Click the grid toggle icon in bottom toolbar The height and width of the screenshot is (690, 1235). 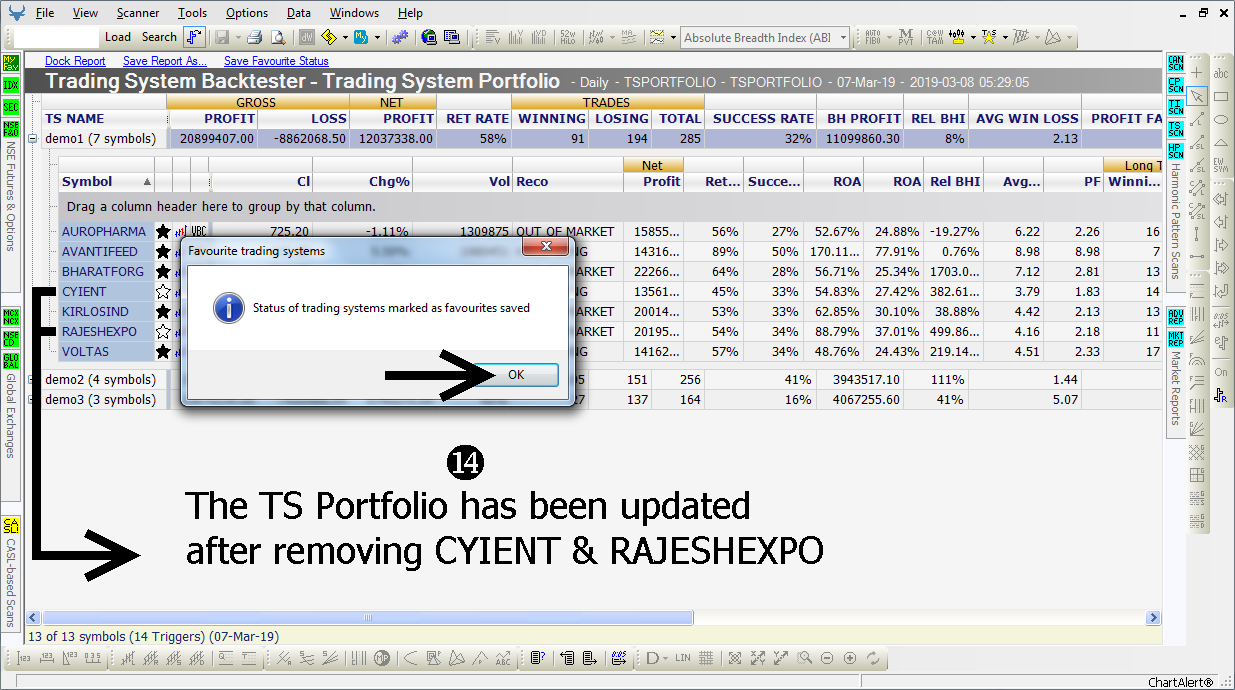point(706,658)
